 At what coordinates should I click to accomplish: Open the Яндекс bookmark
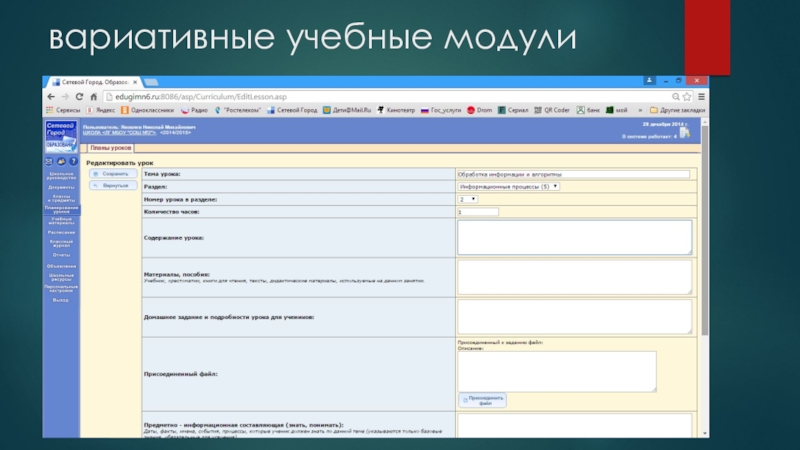tap(101, 110)
